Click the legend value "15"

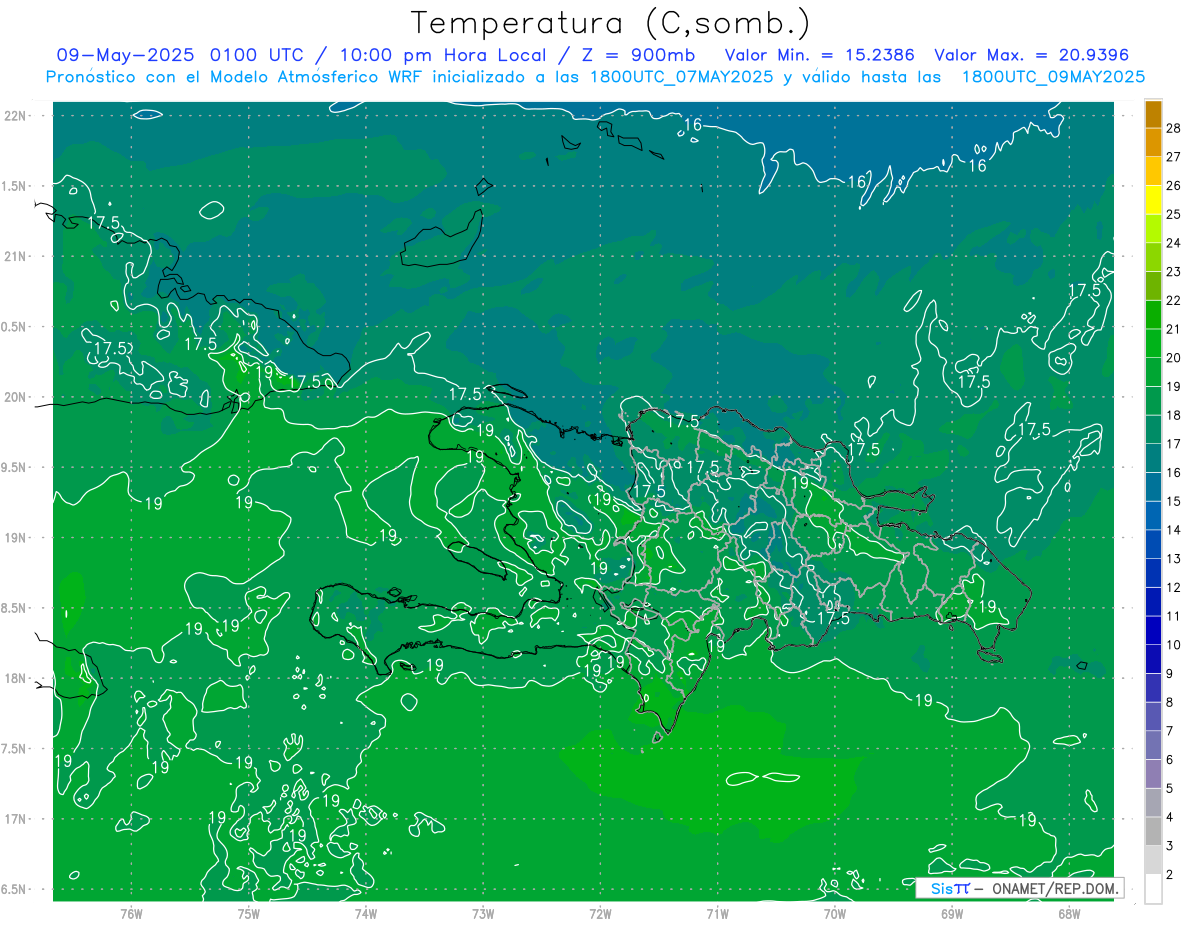coord(1174,501)
